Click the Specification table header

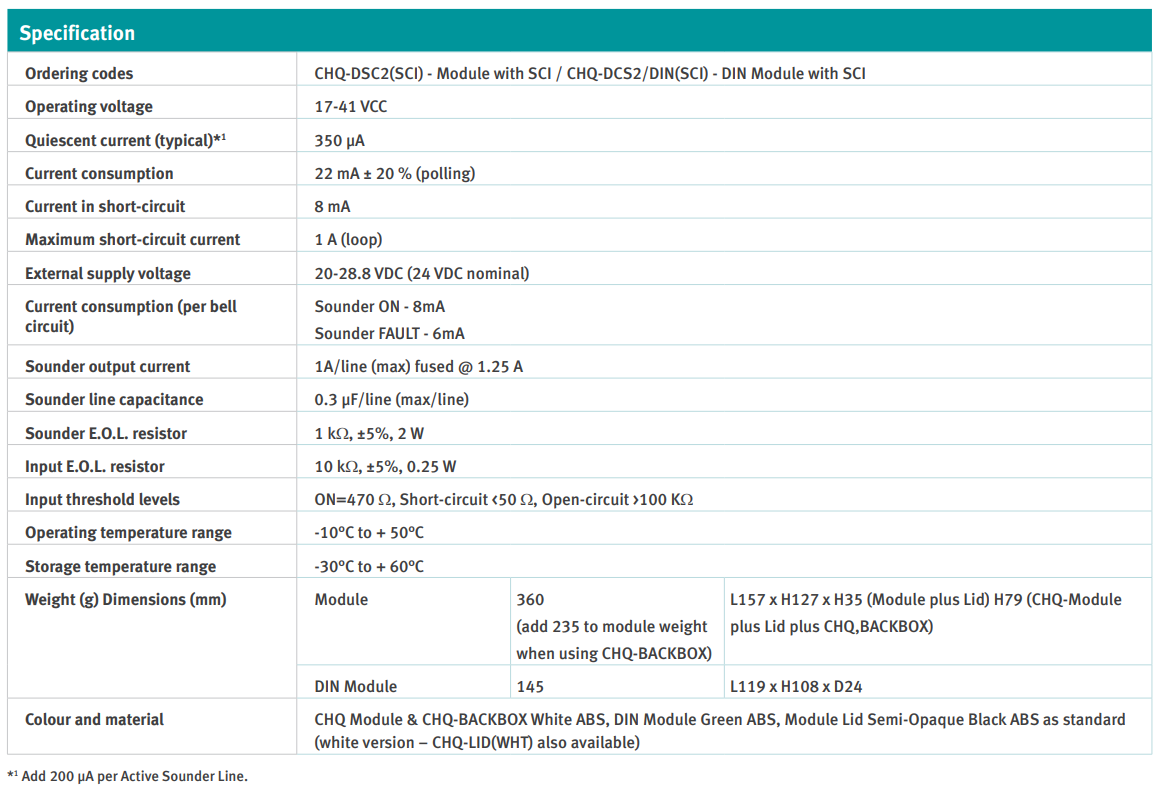click(x=77, y=33)
